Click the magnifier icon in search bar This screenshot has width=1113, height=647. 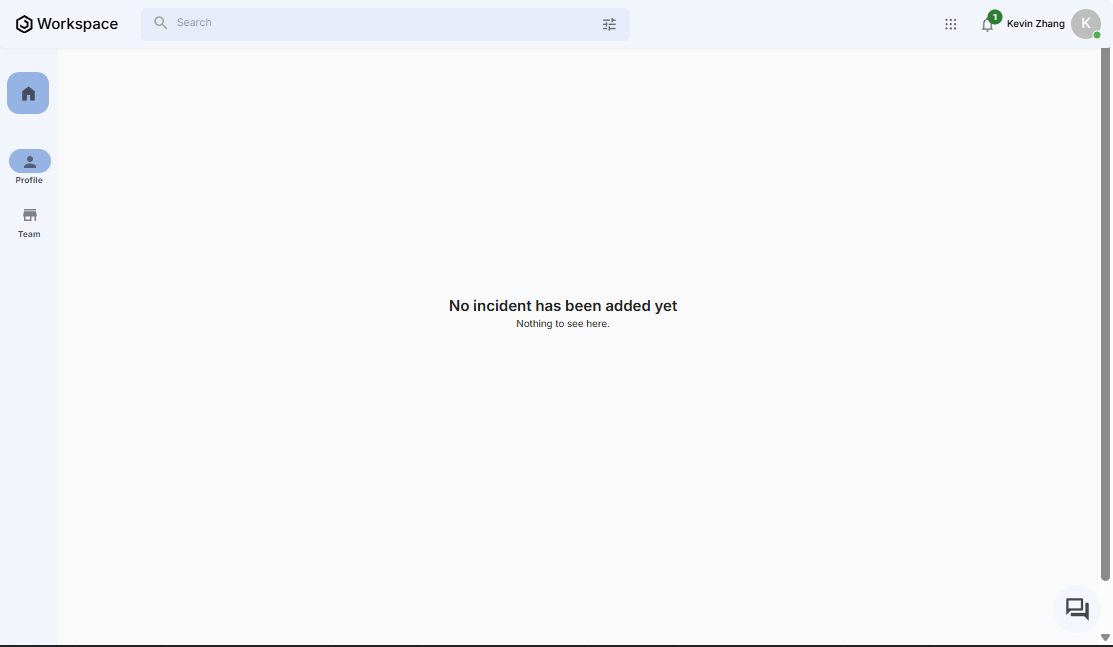click(160, 23)
